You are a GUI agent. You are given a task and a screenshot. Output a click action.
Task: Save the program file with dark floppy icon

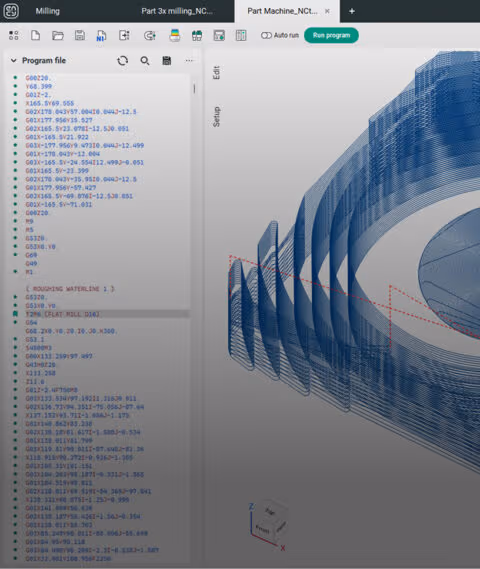(167, 61)
